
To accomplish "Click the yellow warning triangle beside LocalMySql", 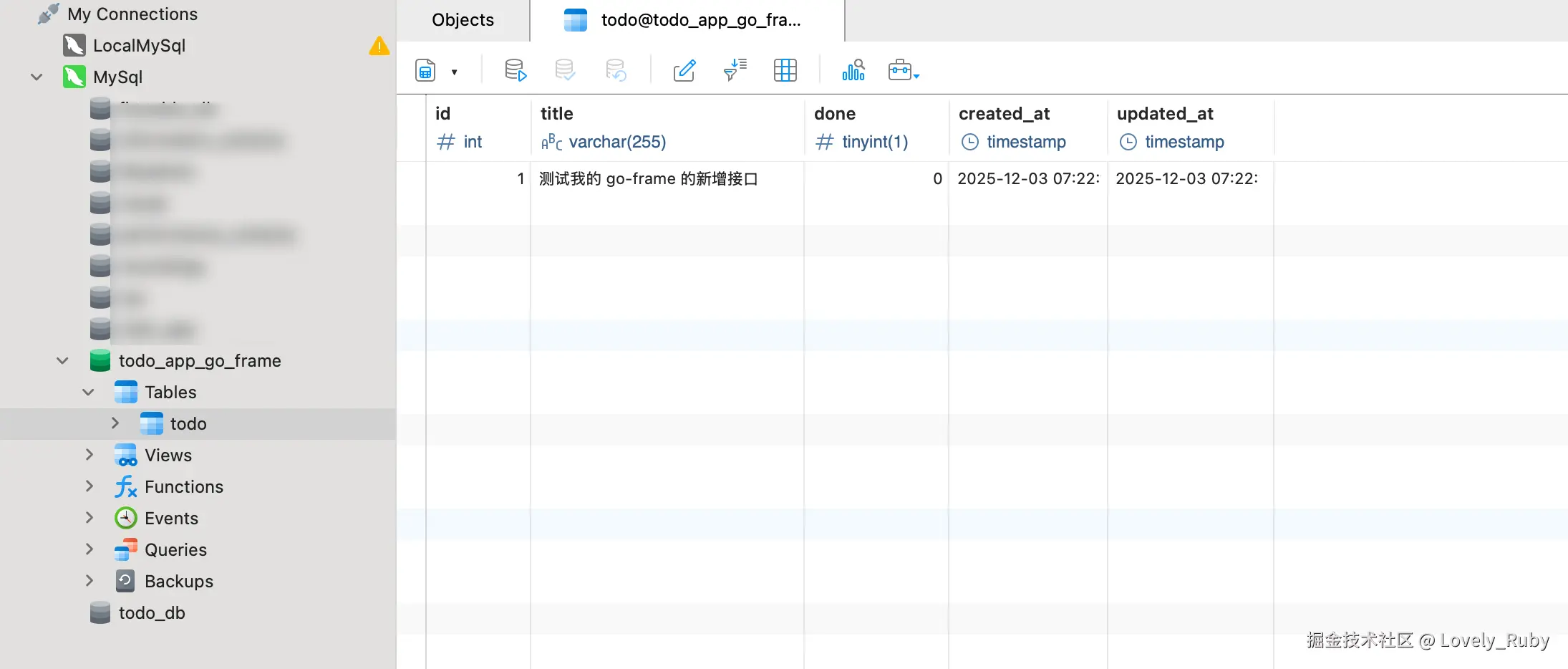I will [x=379, y=46].
